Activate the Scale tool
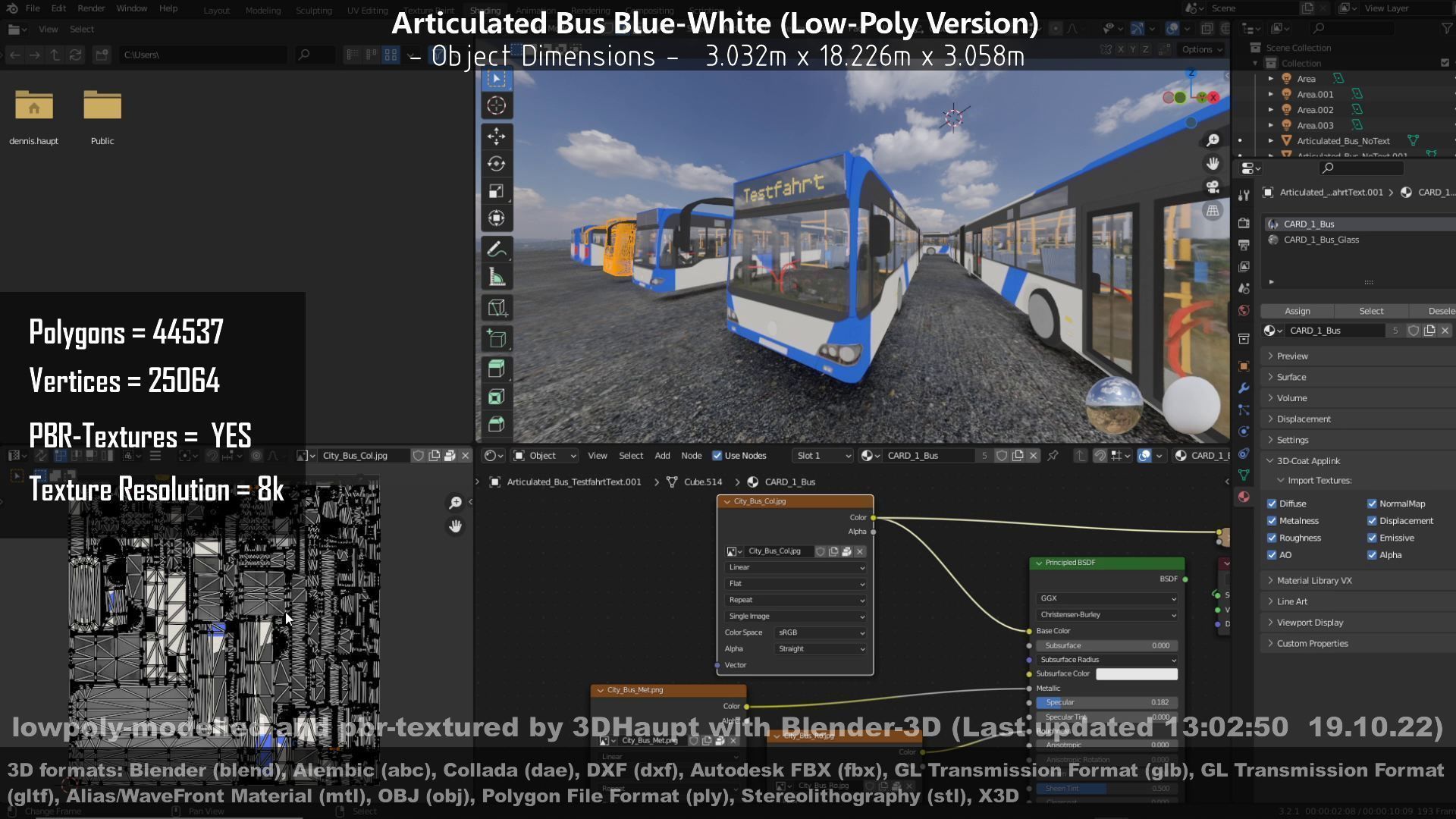1456x819 pixels. (x=497, y=191)
